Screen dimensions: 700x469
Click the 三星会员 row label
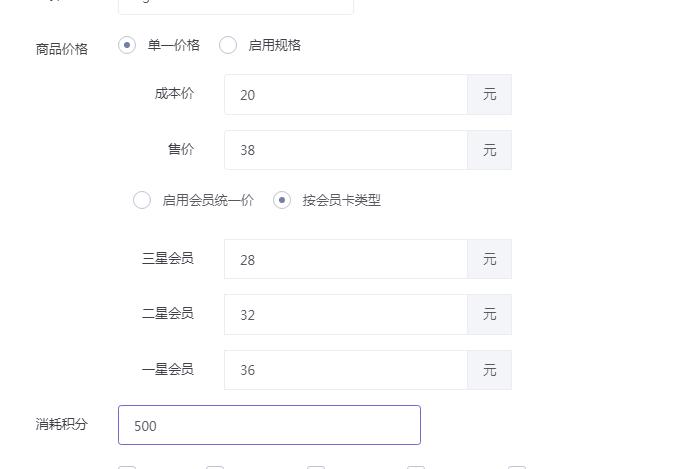point(167,259)
